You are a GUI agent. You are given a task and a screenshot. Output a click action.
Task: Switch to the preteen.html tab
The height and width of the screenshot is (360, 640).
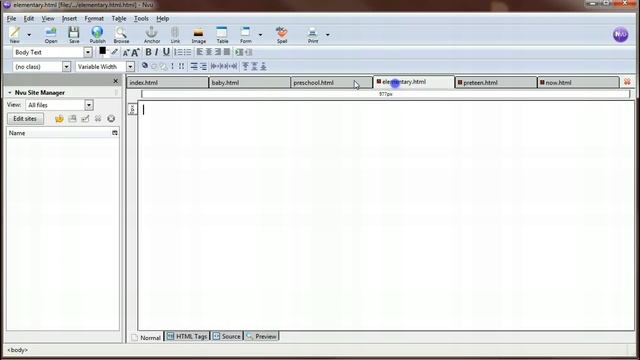[x=496, y=82]
